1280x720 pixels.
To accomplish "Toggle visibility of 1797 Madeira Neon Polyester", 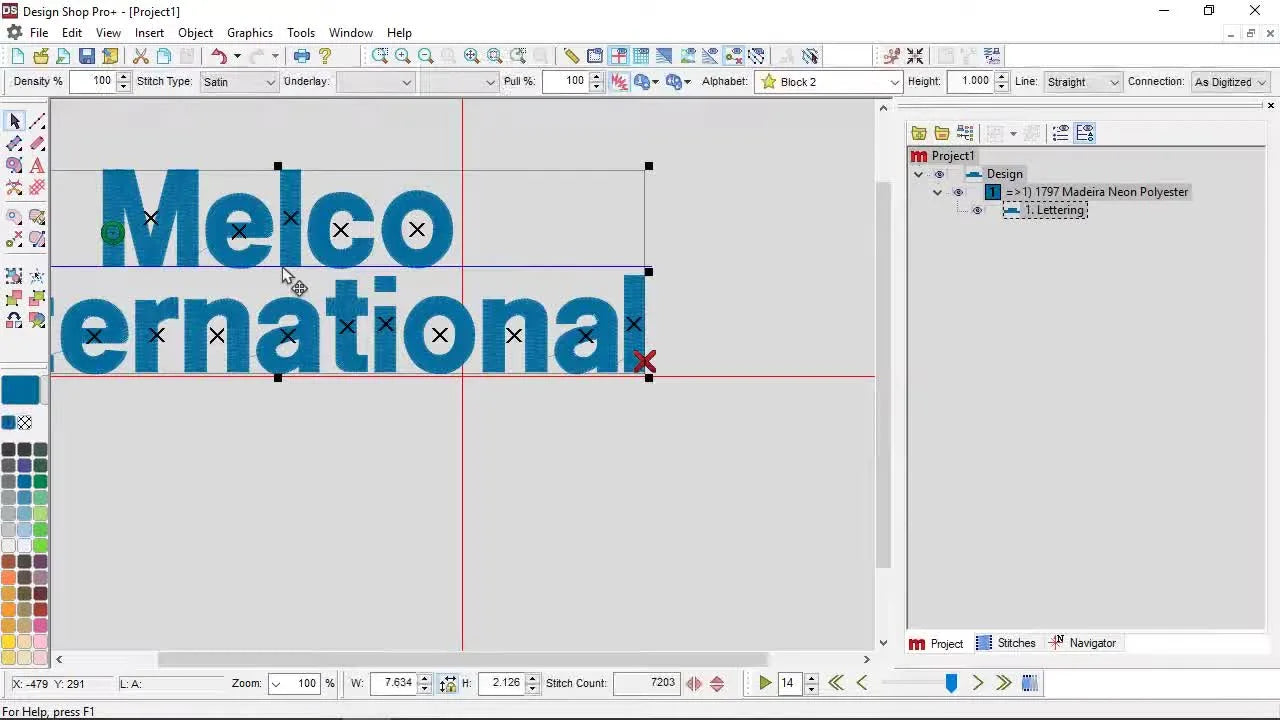I will [x=957, y=192].
